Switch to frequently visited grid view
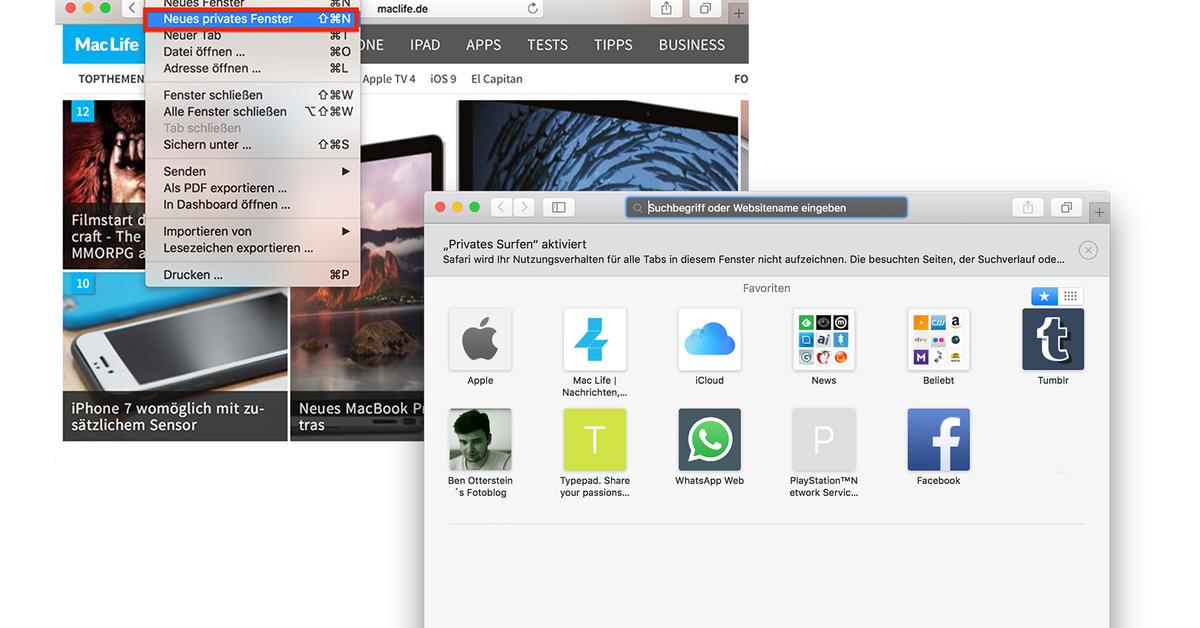The height and width of the screenshot is (628, 1200). point(1070,296)
